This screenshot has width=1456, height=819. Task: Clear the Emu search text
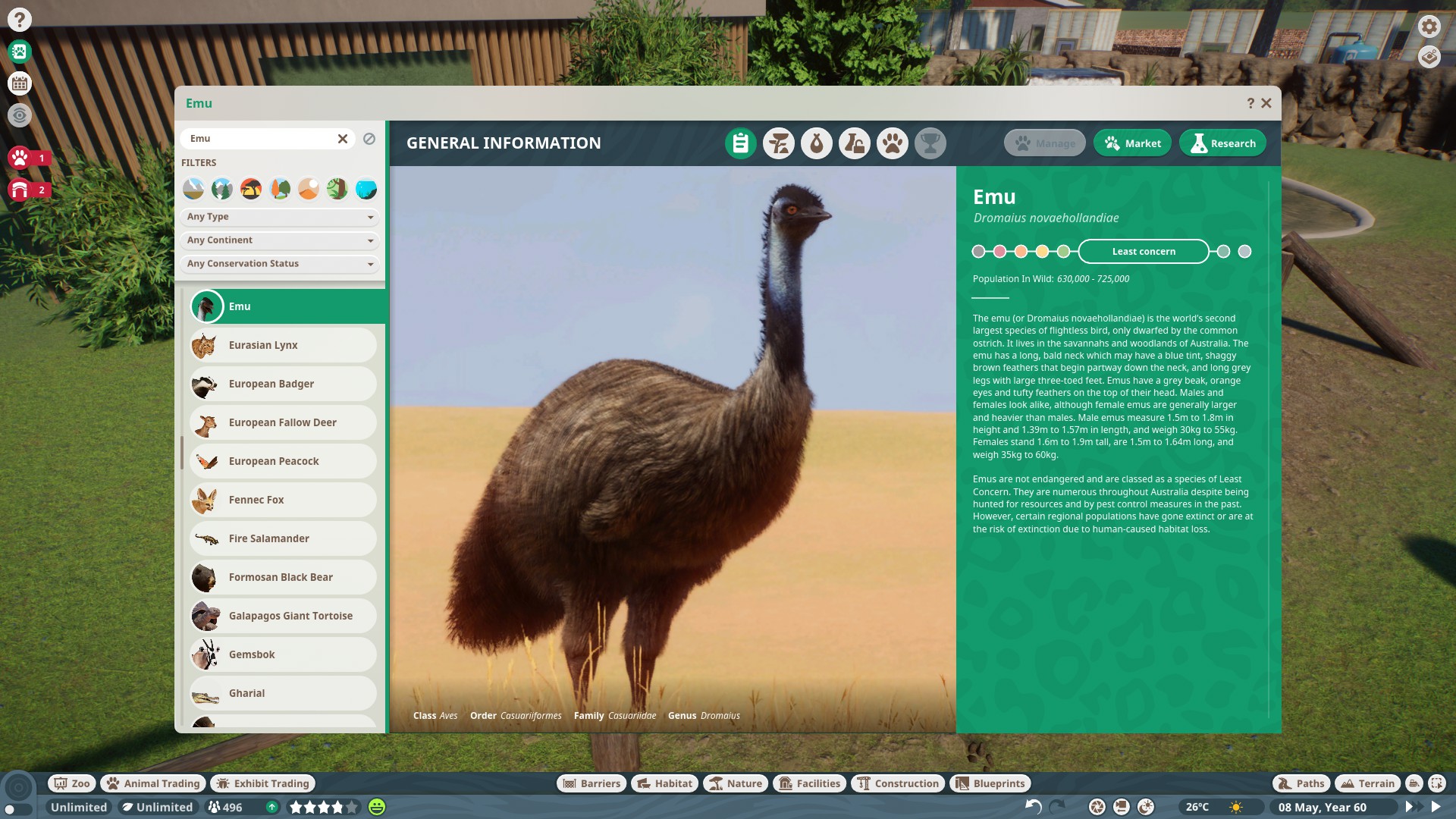(343, 139)
